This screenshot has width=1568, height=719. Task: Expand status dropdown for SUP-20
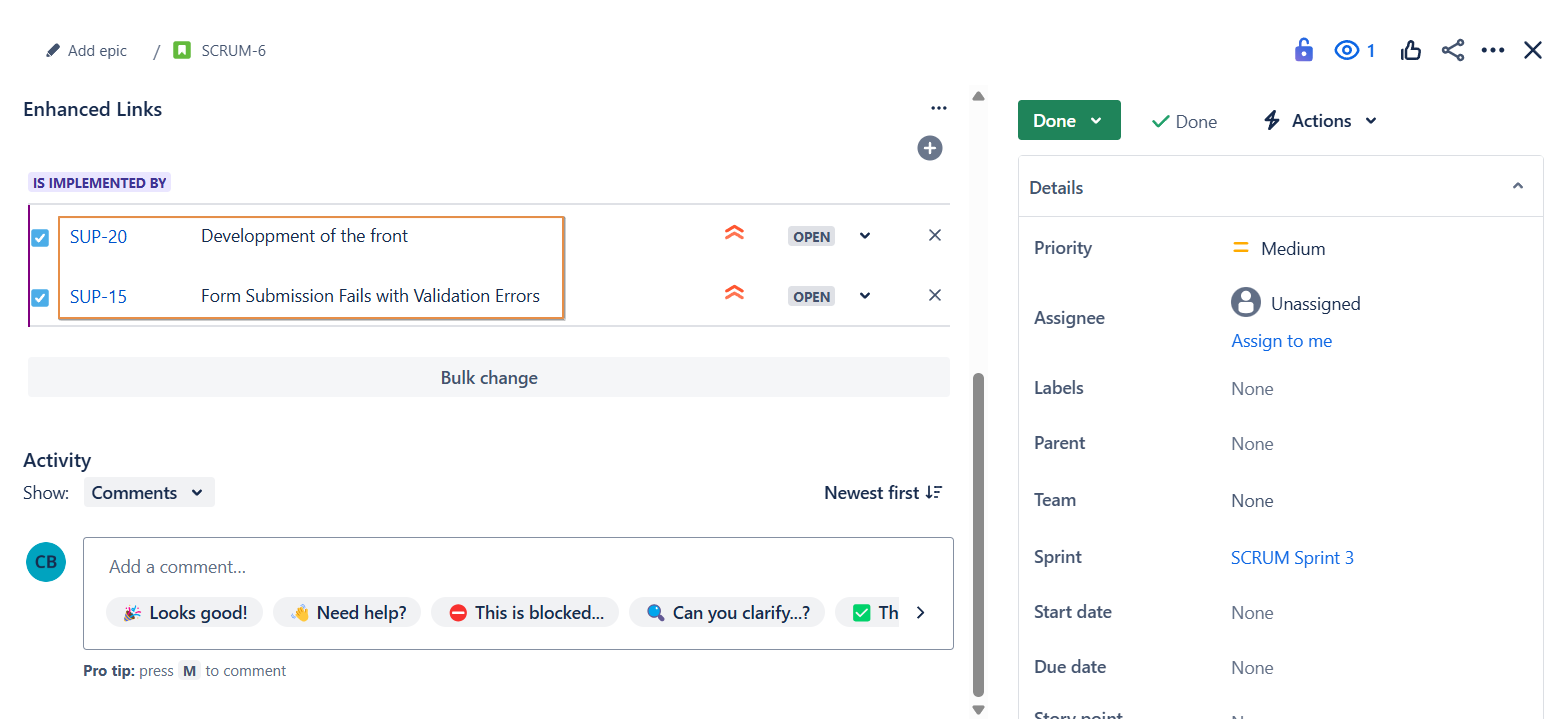coord(865,236)
